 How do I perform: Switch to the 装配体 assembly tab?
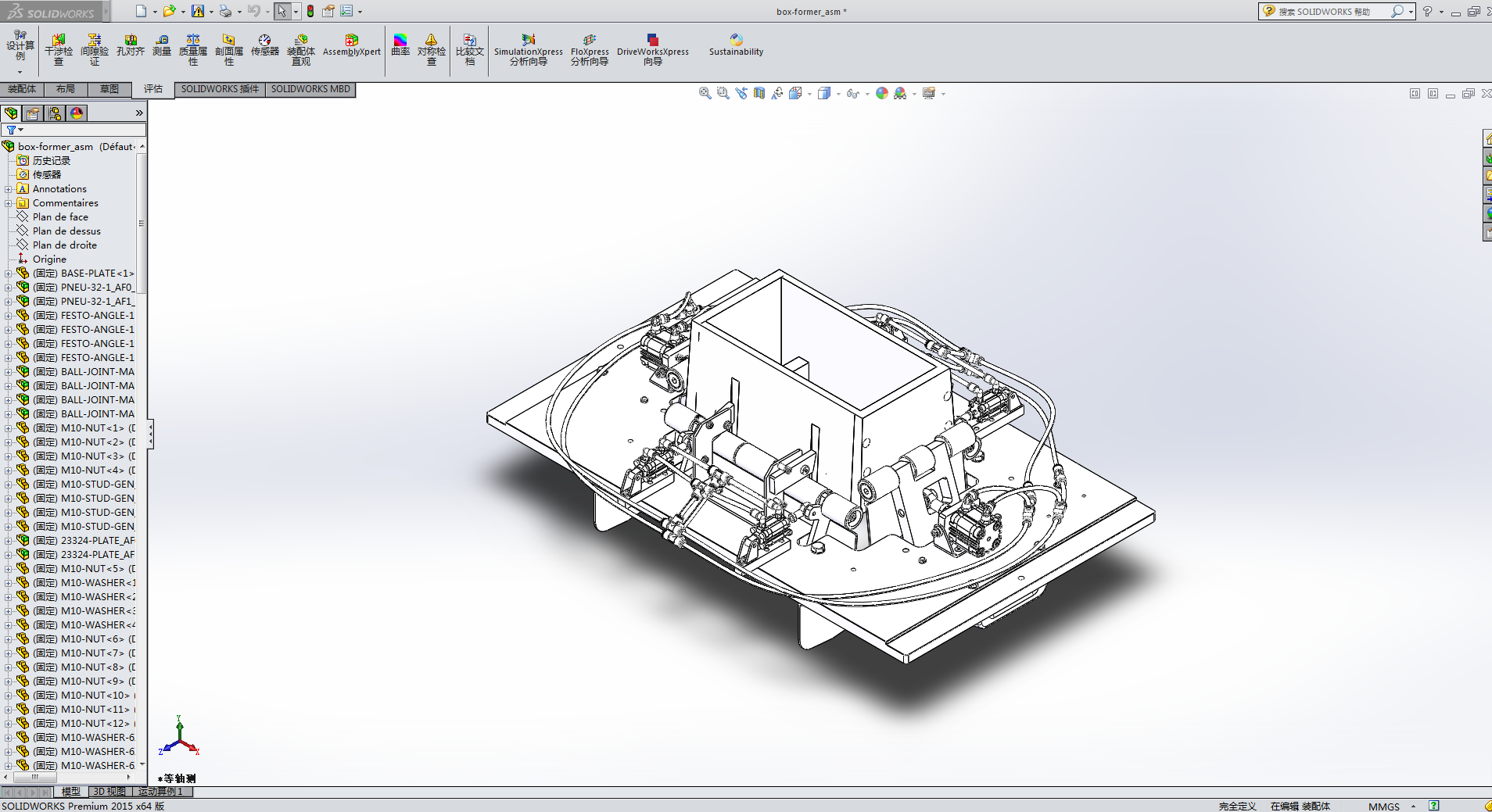point(22,89)
